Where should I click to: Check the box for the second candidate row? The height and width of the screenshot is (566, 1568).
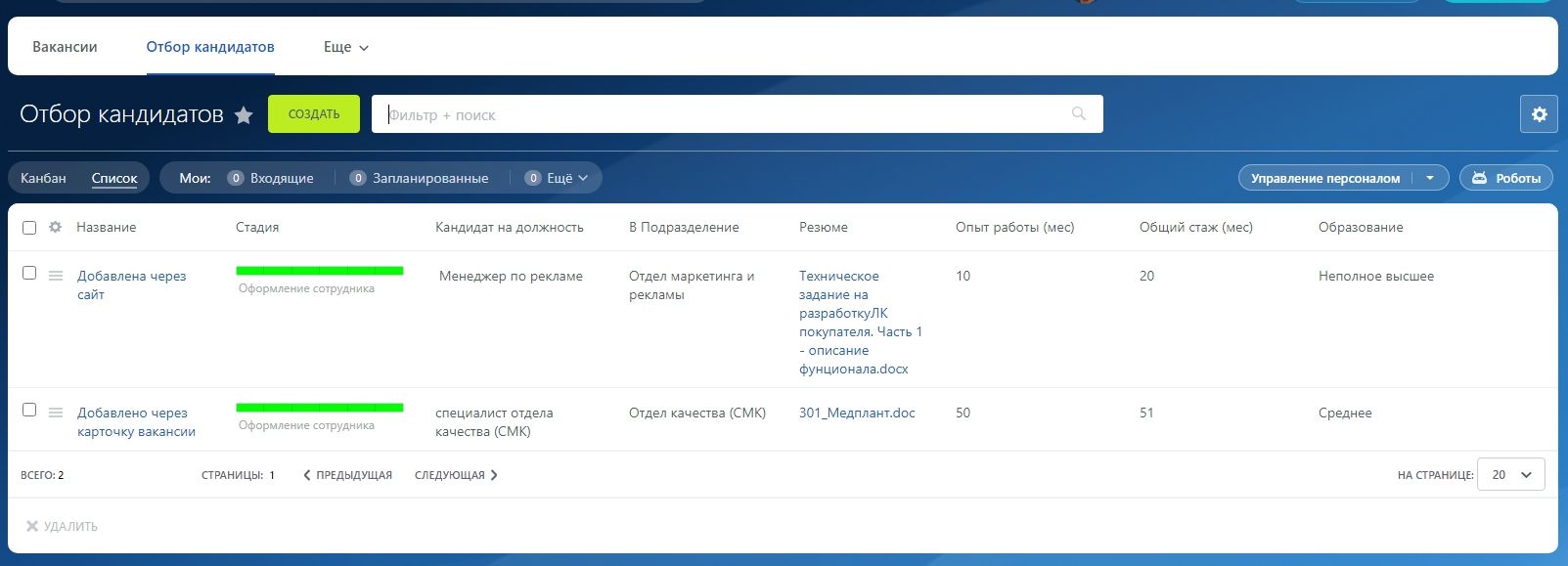(29, 411)
